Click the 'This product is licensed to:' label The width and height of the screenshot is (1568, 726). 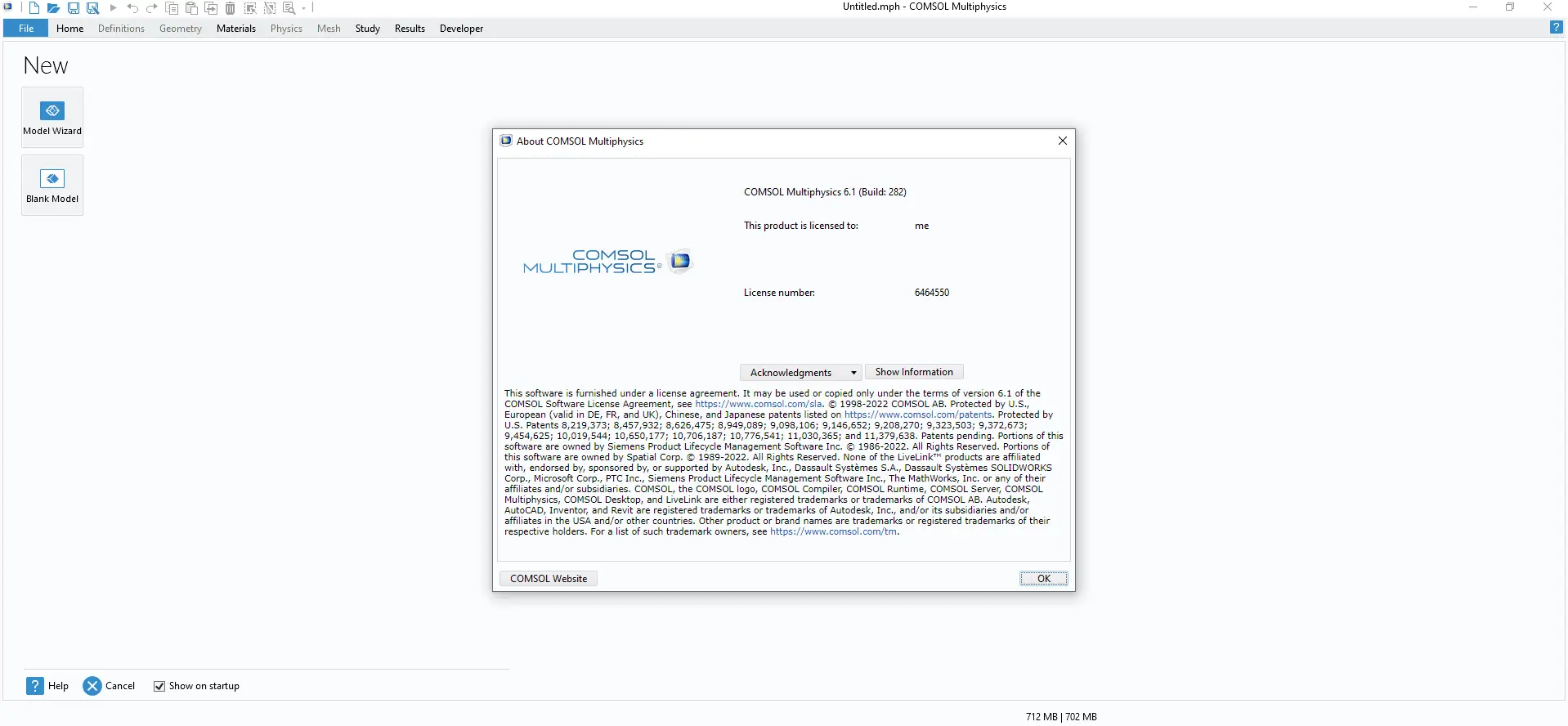(801, 226)
